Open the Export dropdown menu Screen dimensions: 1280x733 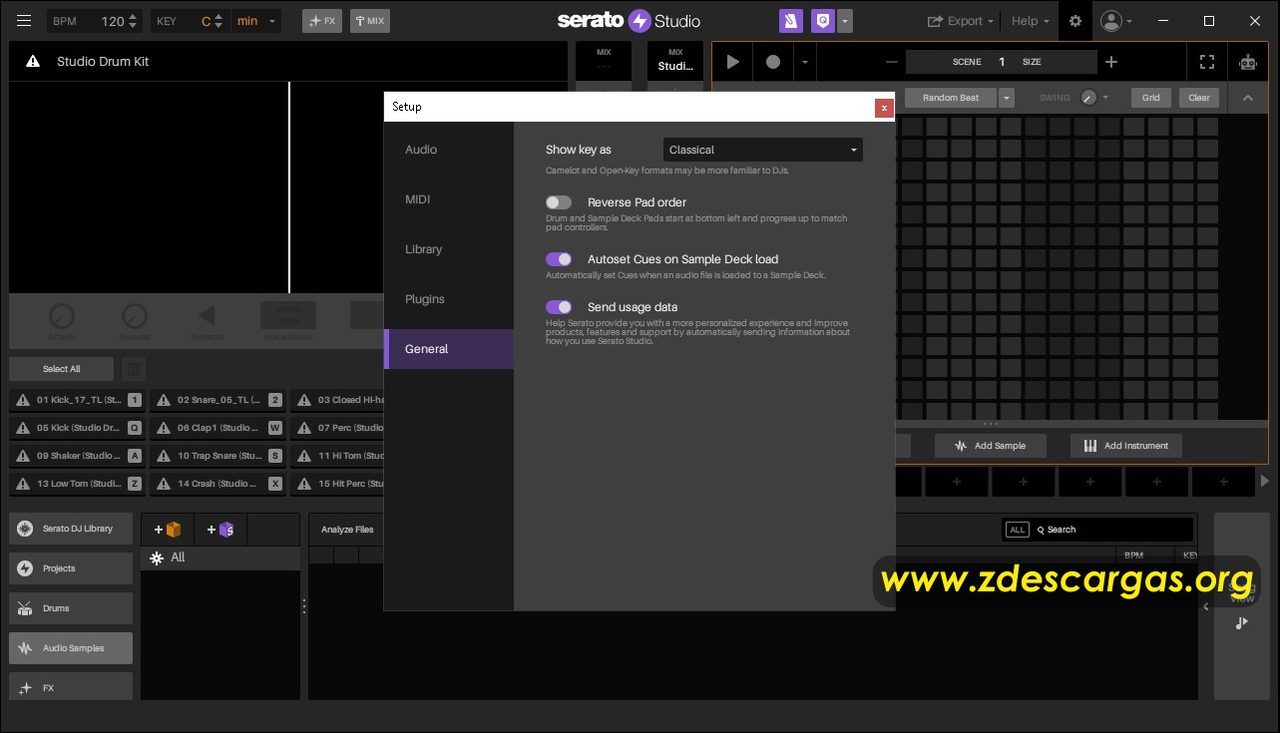pos(961,21)
